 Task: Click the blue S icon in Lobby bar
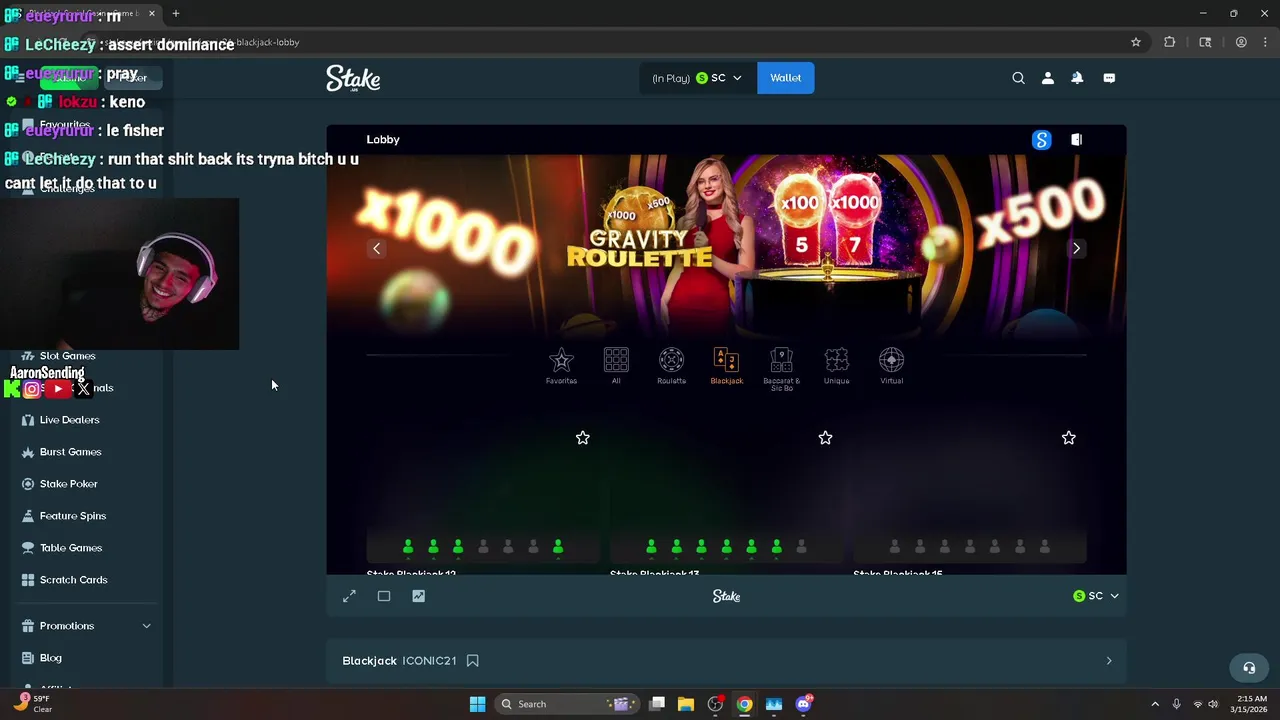(1041, 140)
